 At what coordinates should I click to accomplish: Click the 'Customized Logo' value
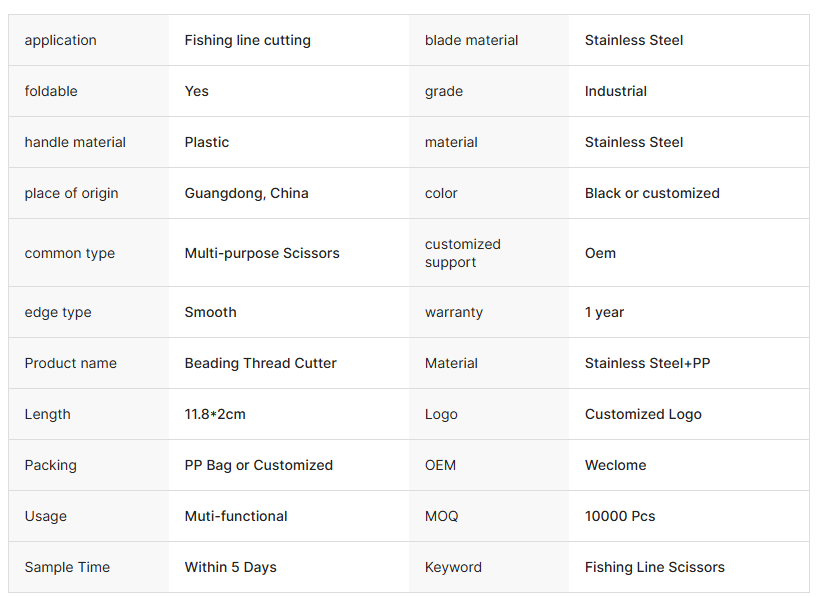coord(643,414)
